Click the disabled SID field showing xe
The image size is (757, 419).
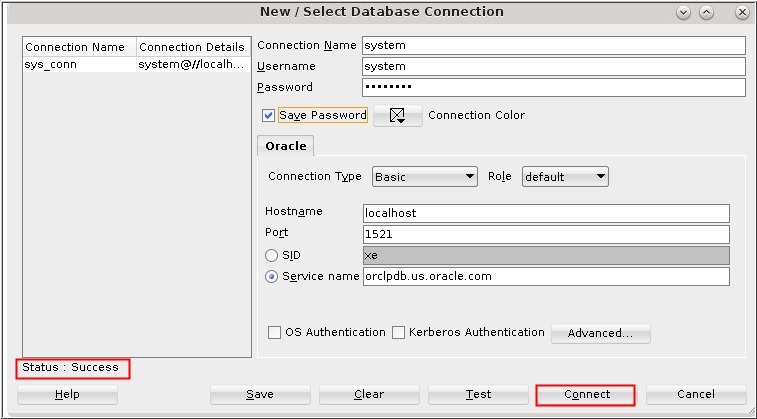(546, 255)
